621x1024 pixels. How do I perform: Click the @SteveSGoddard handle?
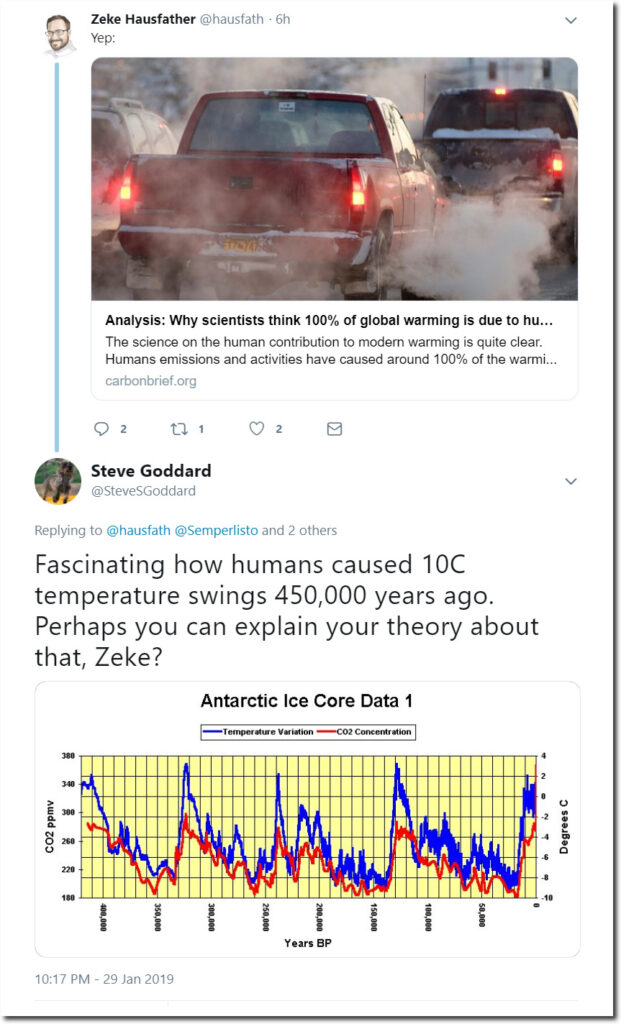point(143,491)
